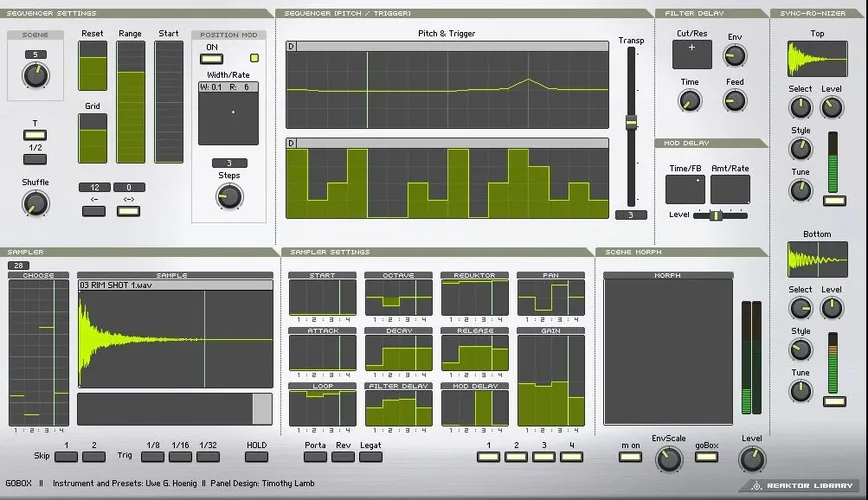This screenshot has height=500, width=868.
Task: Enable Legat switch
Action: coord(370,457)
